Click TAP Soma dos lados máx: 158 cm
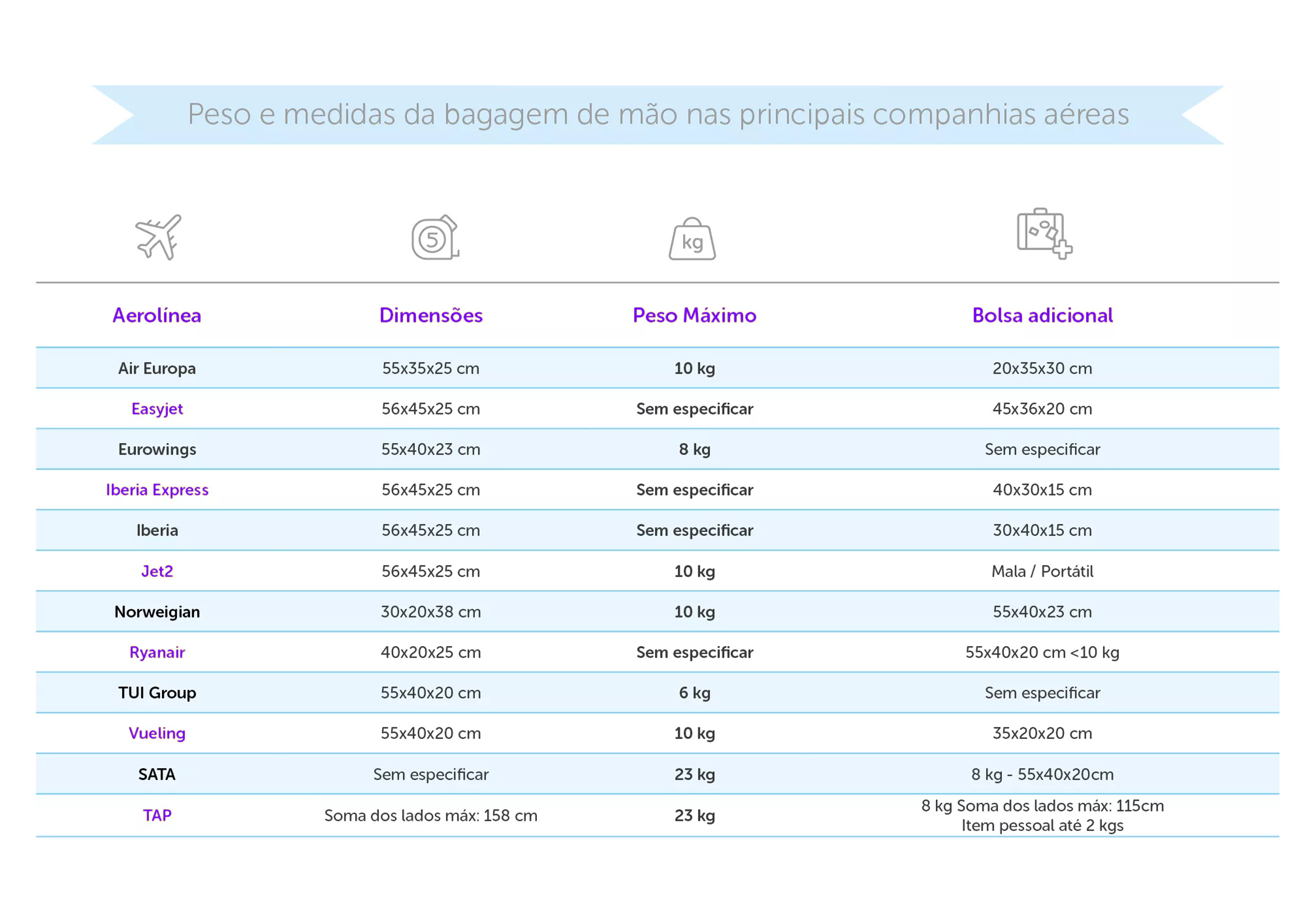 click(x=431, y=816)
